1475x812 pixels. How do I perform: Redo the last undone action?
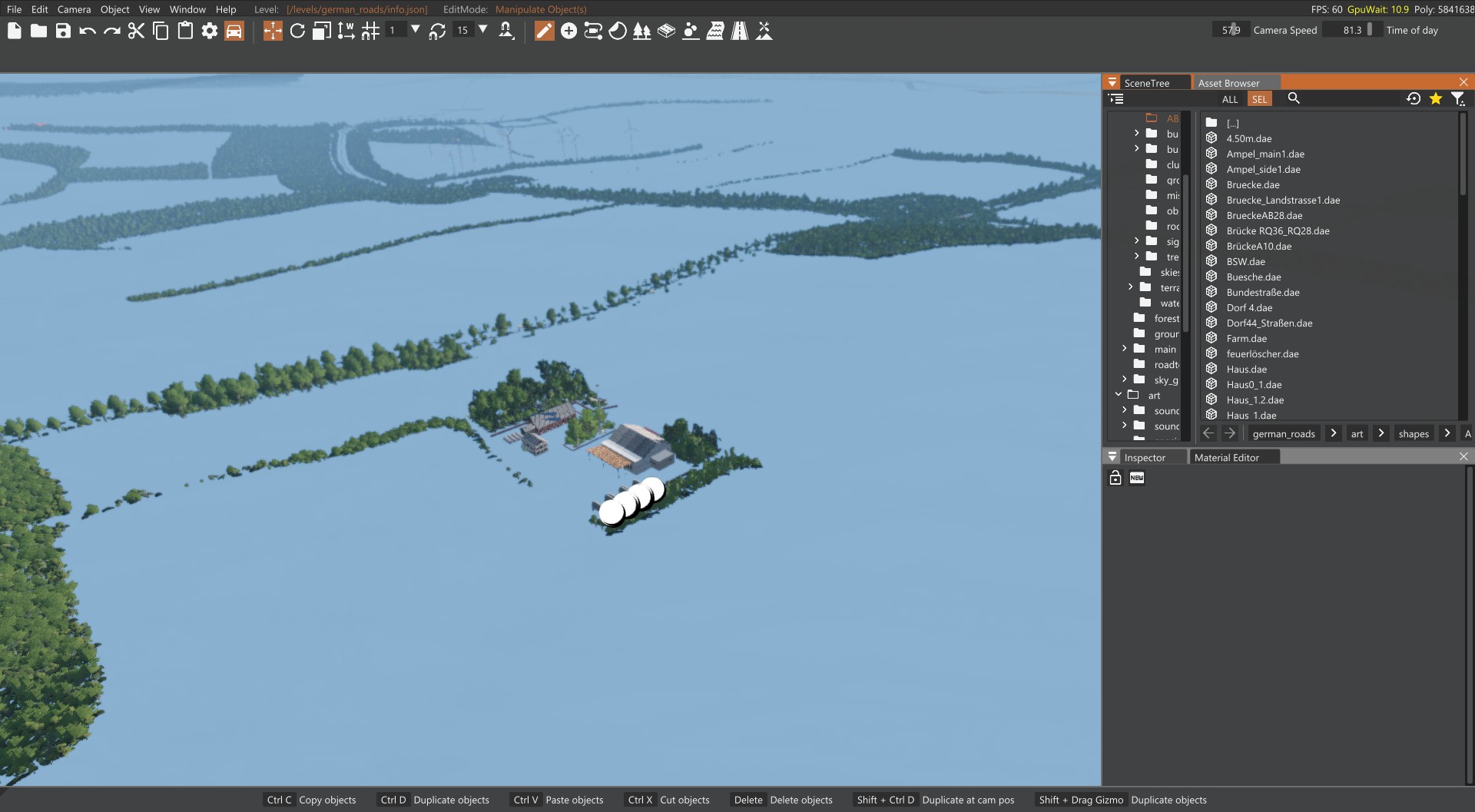pyautogui.click(x=112, y=31)
